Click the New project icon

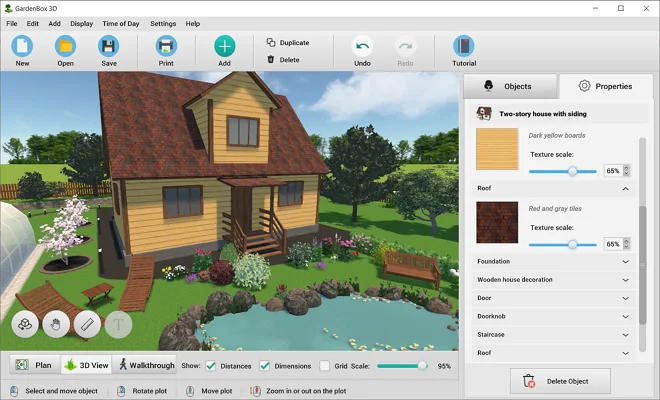pyautogui.click(x=22, y=46)
